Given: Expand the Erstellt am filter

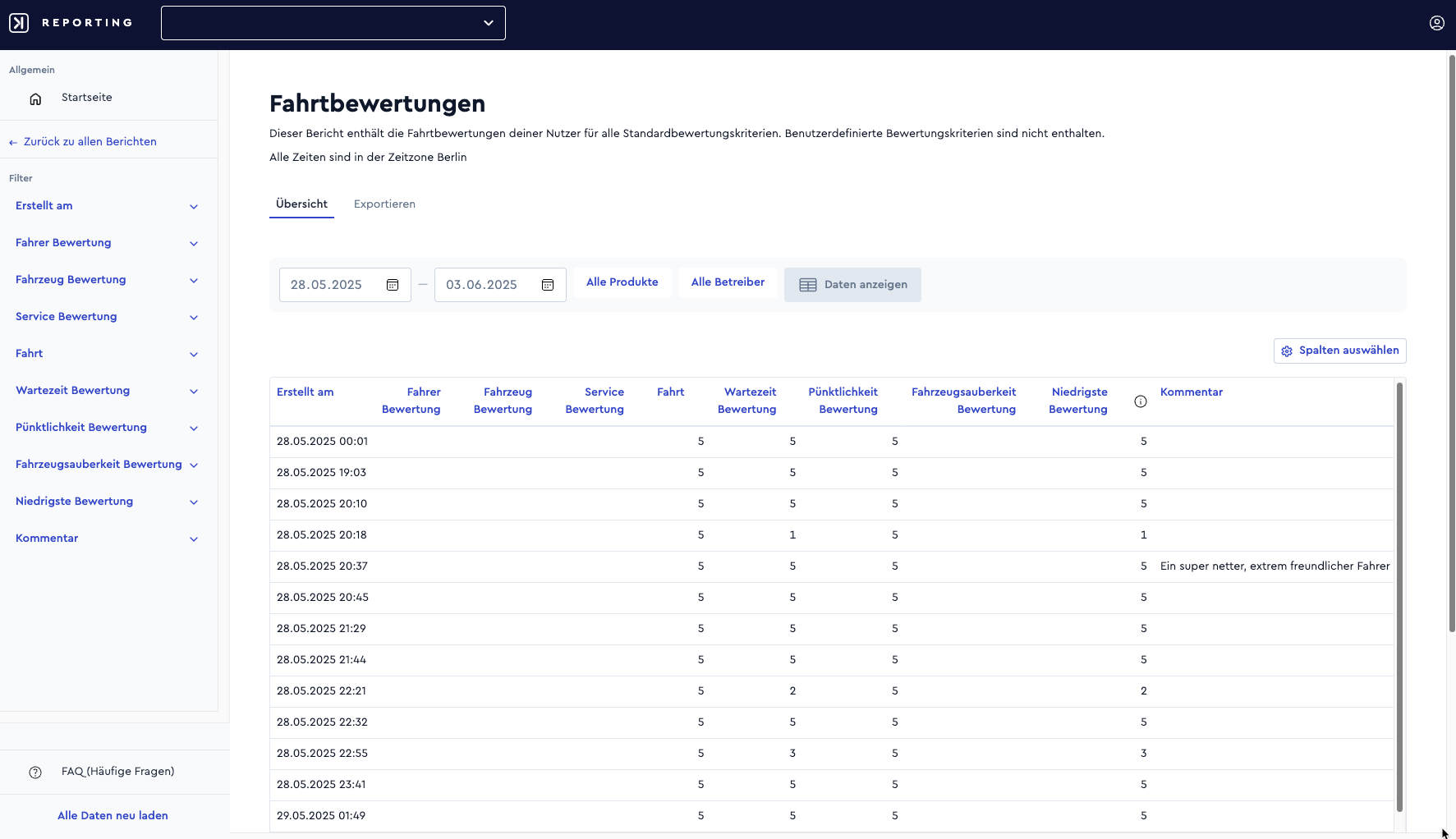Looking at the screenshot, I should 107,206.
